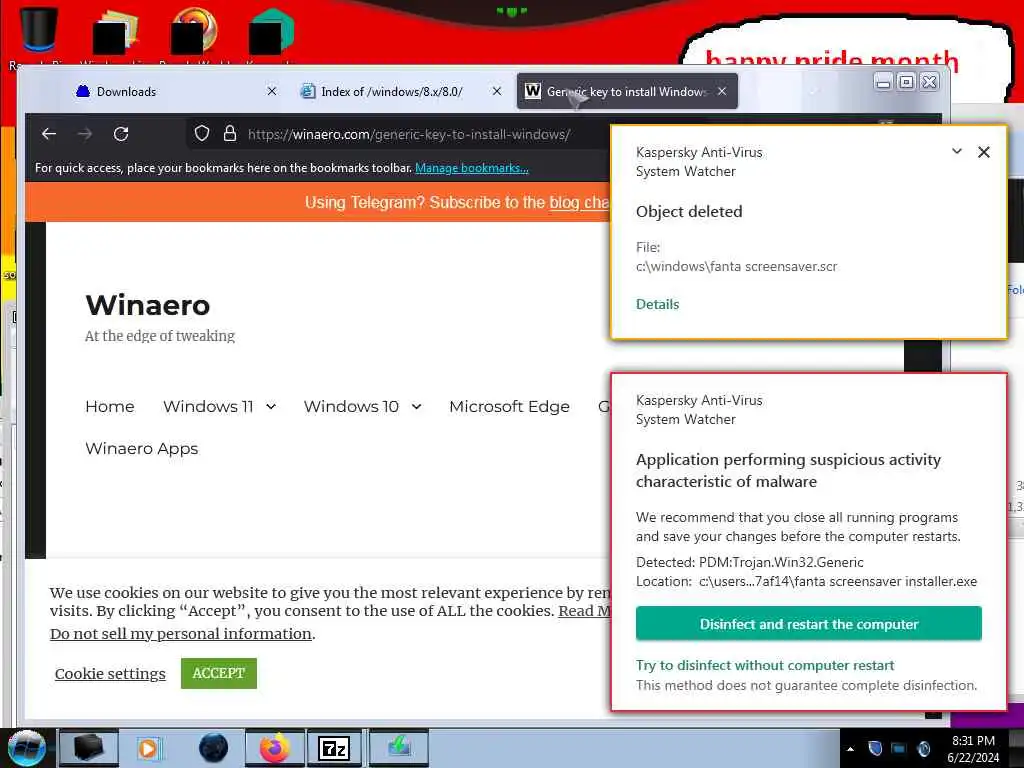Screen dimensions: 1024x768
Task: Open the black box taskbar icon
Action: click(89, 748)
